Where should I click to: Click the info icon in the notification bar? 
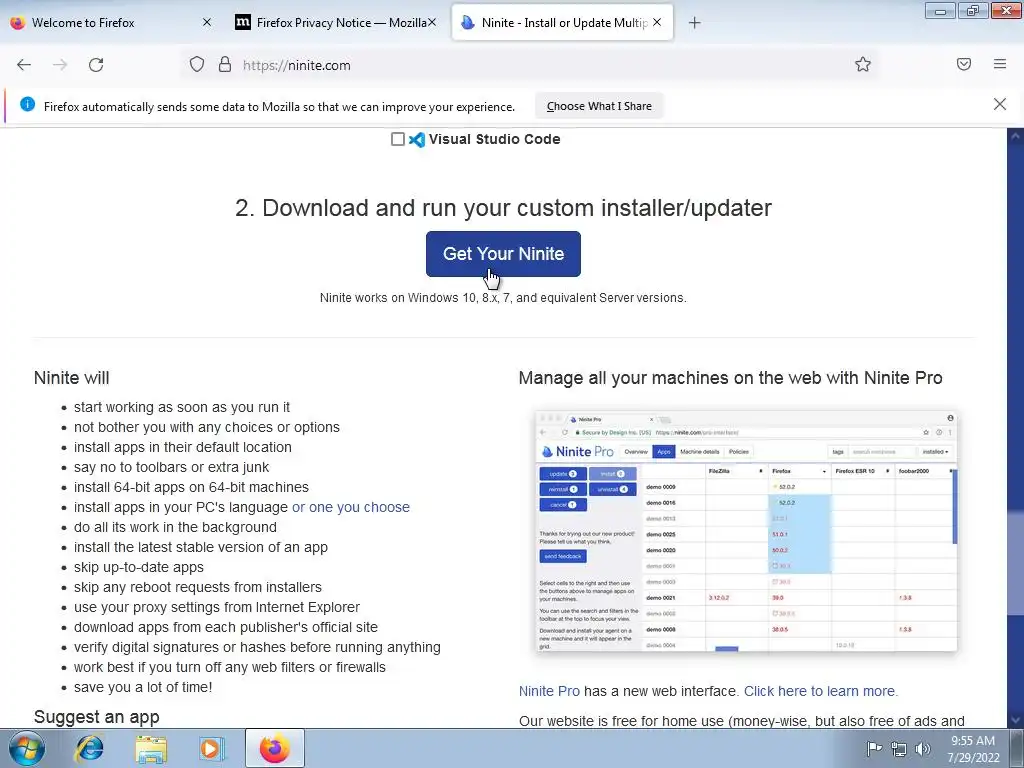point(27,104)
